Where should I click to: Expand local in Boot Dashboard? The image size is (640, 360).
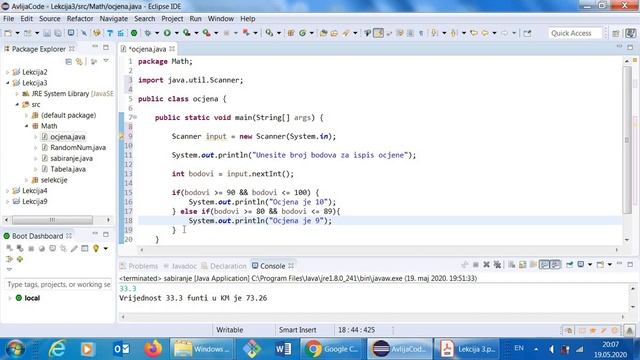tap(9, 298)
